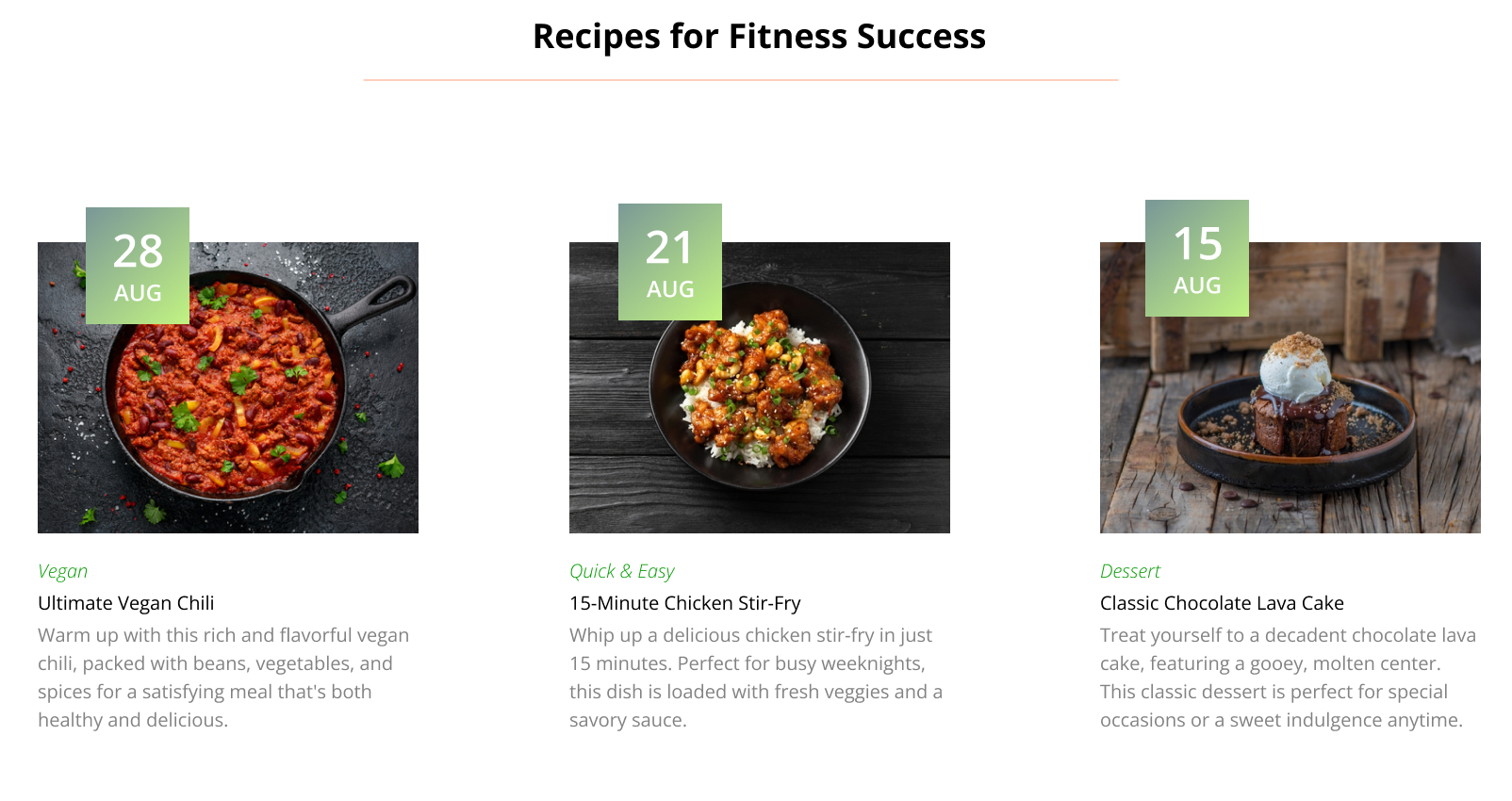Click the 28 AUG date badge
Viewport: 1512px width, 801px height.
[x=138, y=266]
